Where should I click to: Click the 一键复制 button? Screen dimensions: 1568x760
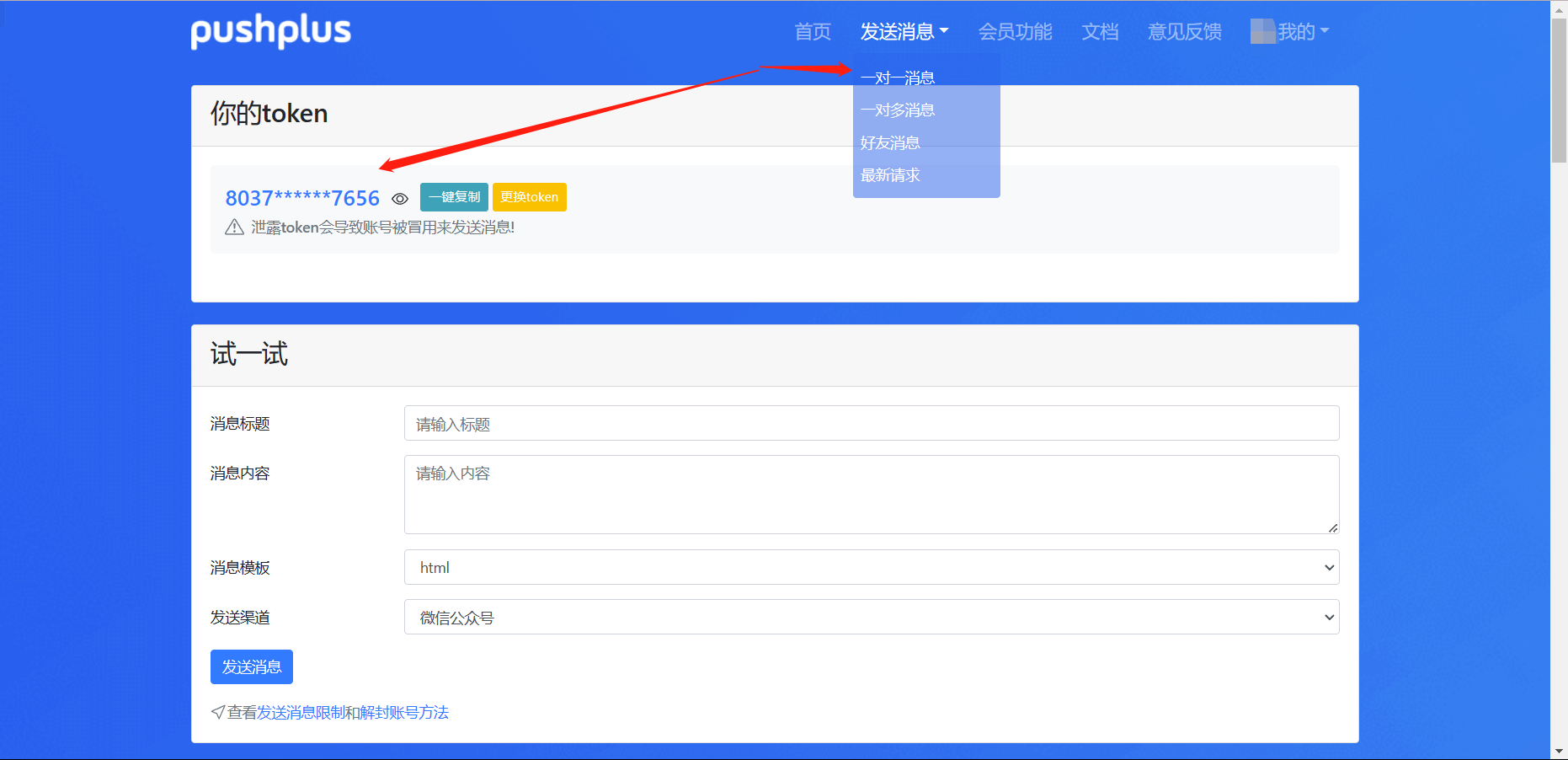pos(454,197)
